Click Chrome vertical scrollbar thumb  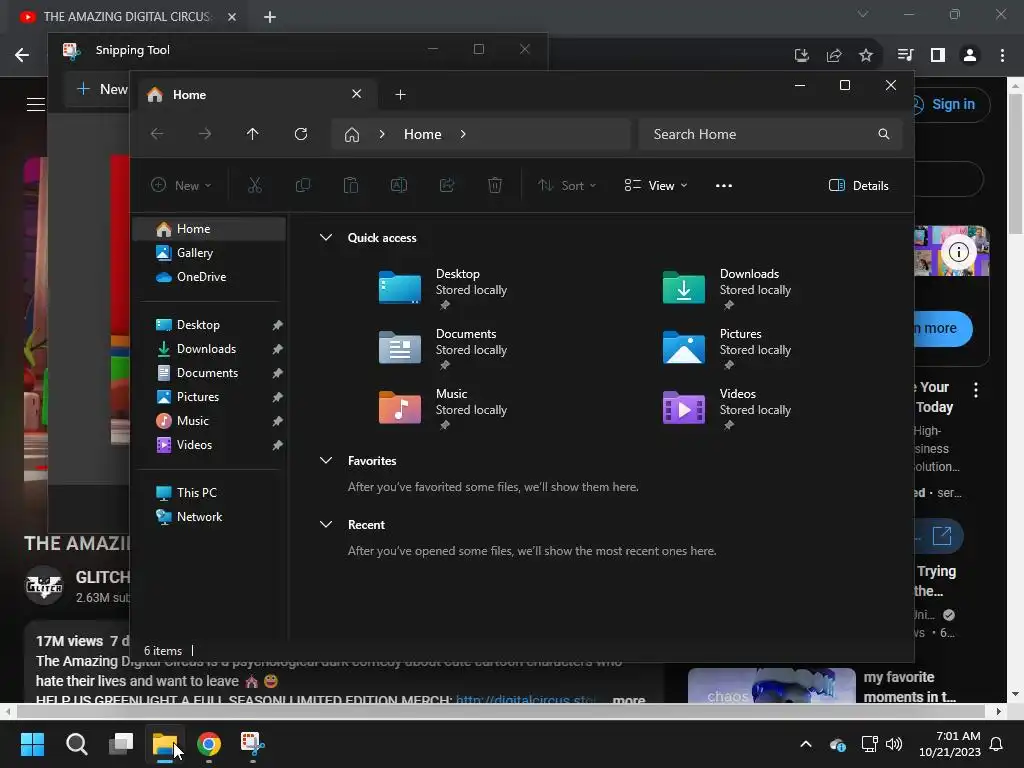[1016, 163]
